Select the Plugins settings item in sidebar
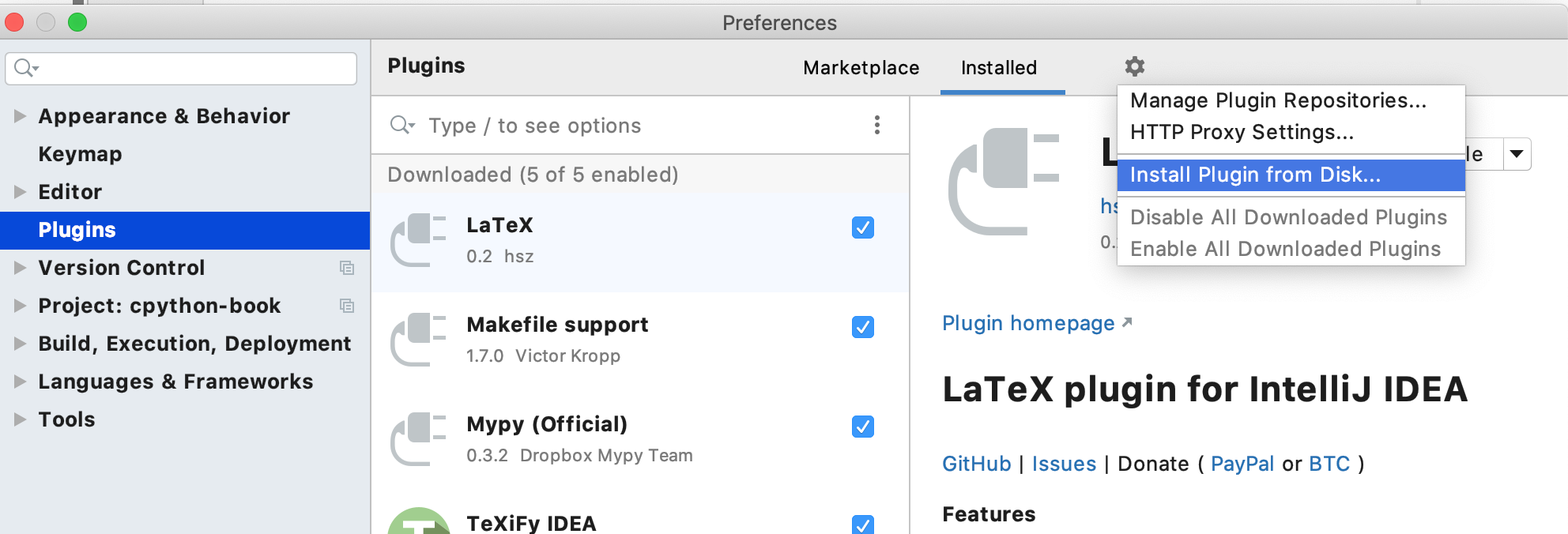This screenshot has height=534, width=1568. click(185, 230)
